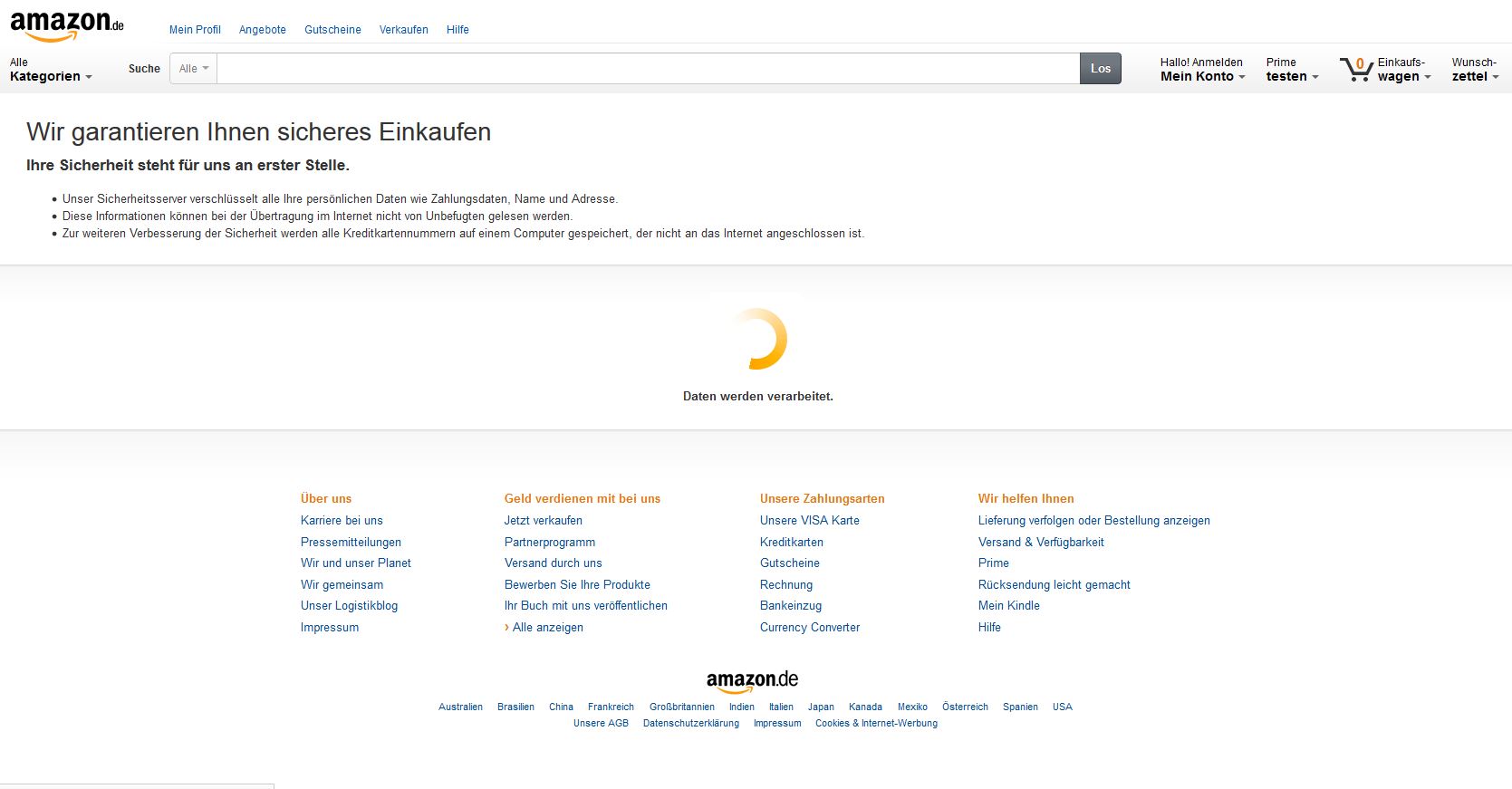Click the Los search button
Screen dimensions: 1512x789
click(x=1101, y=69)
